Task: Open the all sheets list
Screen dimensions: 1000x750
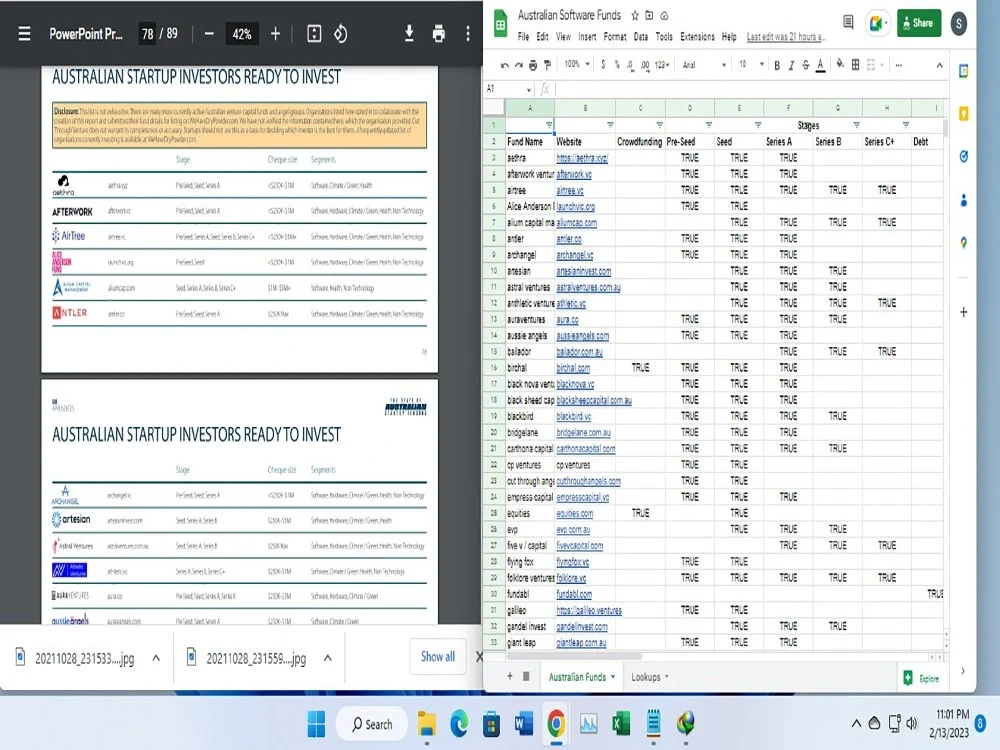Action: point(526,676)
